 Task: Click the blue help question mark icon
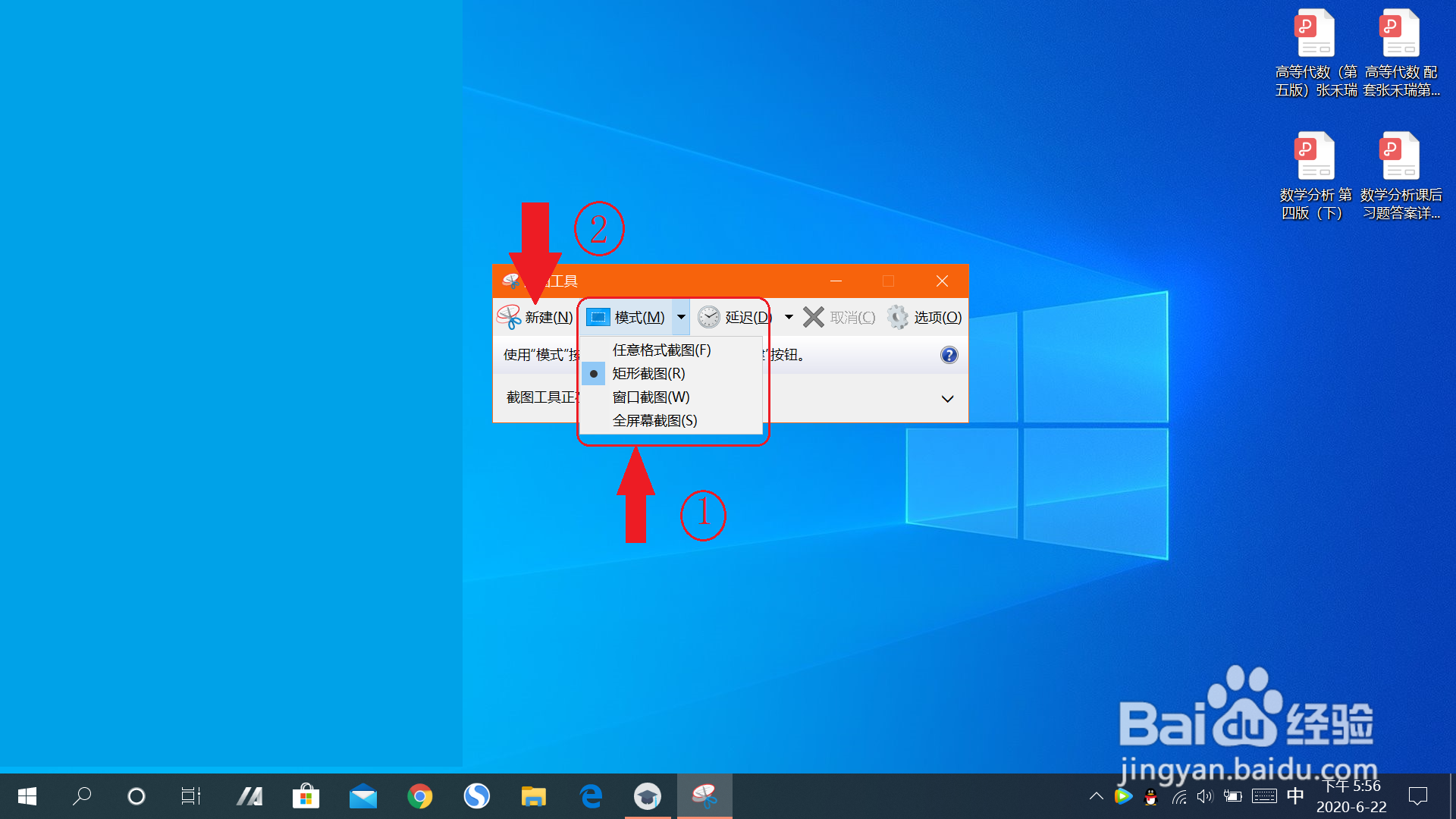[949, 355]
